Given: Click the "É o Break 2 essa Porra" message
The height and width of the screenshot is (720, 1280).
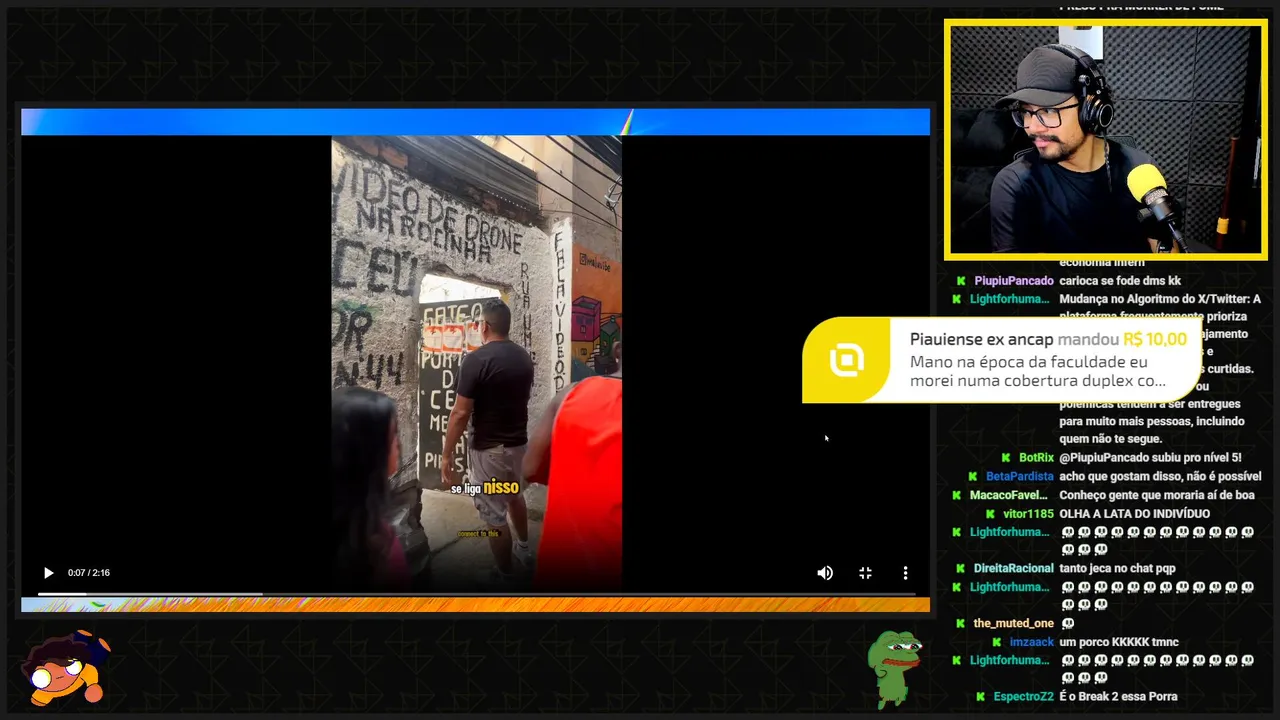Looking at the screenshot, I should point(1118,697).
